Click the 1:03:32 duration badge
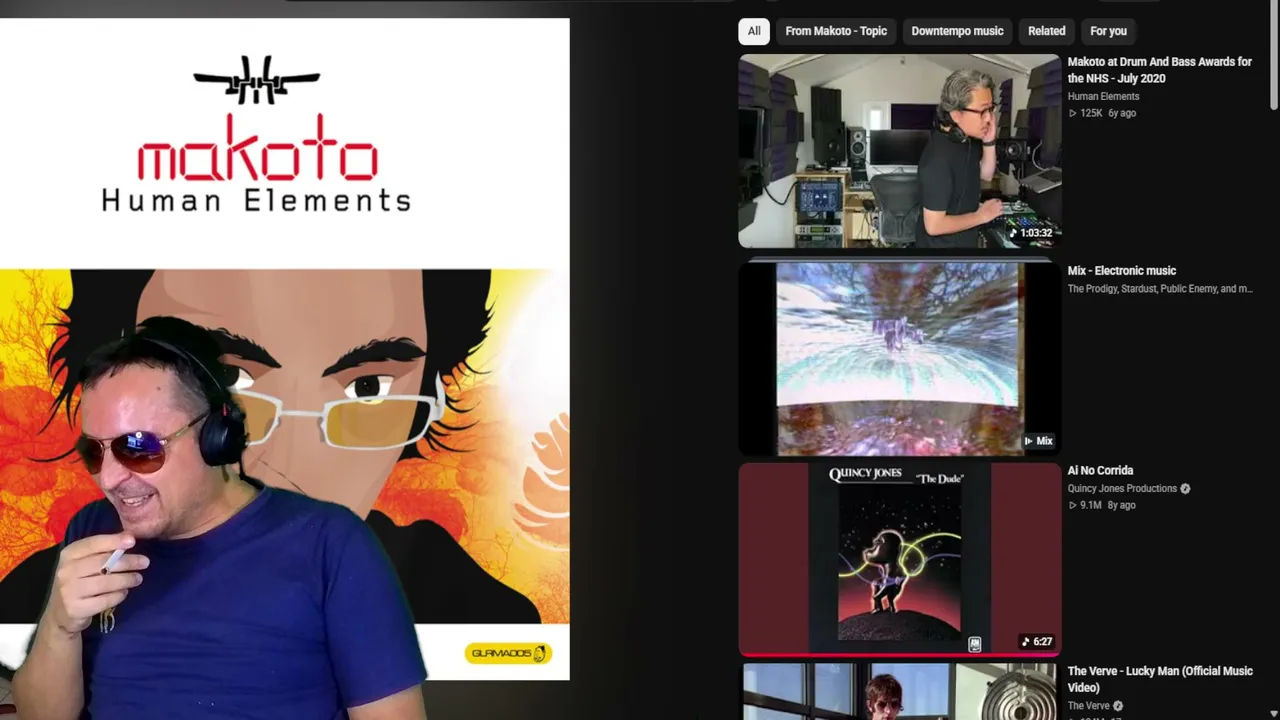 click(x=1031, y=233)
